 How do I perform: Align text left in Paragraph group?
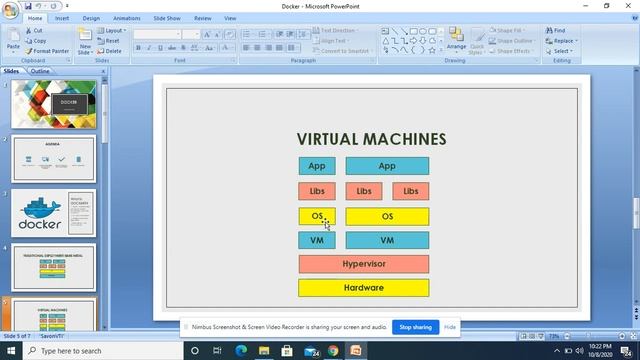[246, 48]
